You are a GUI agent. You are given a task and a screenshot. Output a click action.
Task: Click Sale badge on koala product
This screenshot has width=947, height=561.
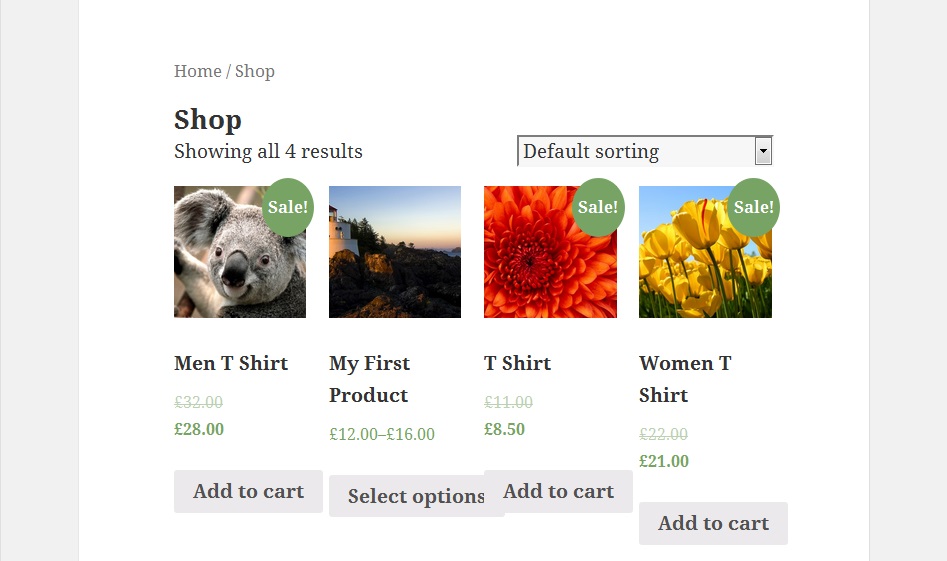[288, 207]
